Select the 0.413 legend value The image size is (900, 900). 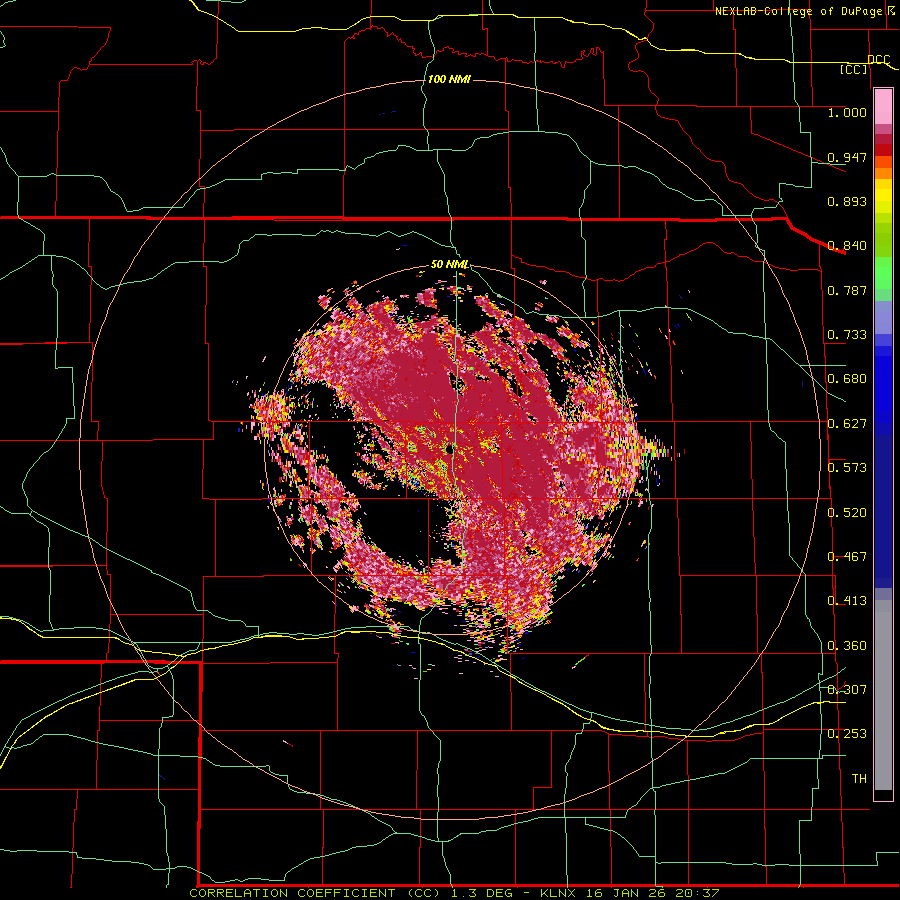click(847, 601)
